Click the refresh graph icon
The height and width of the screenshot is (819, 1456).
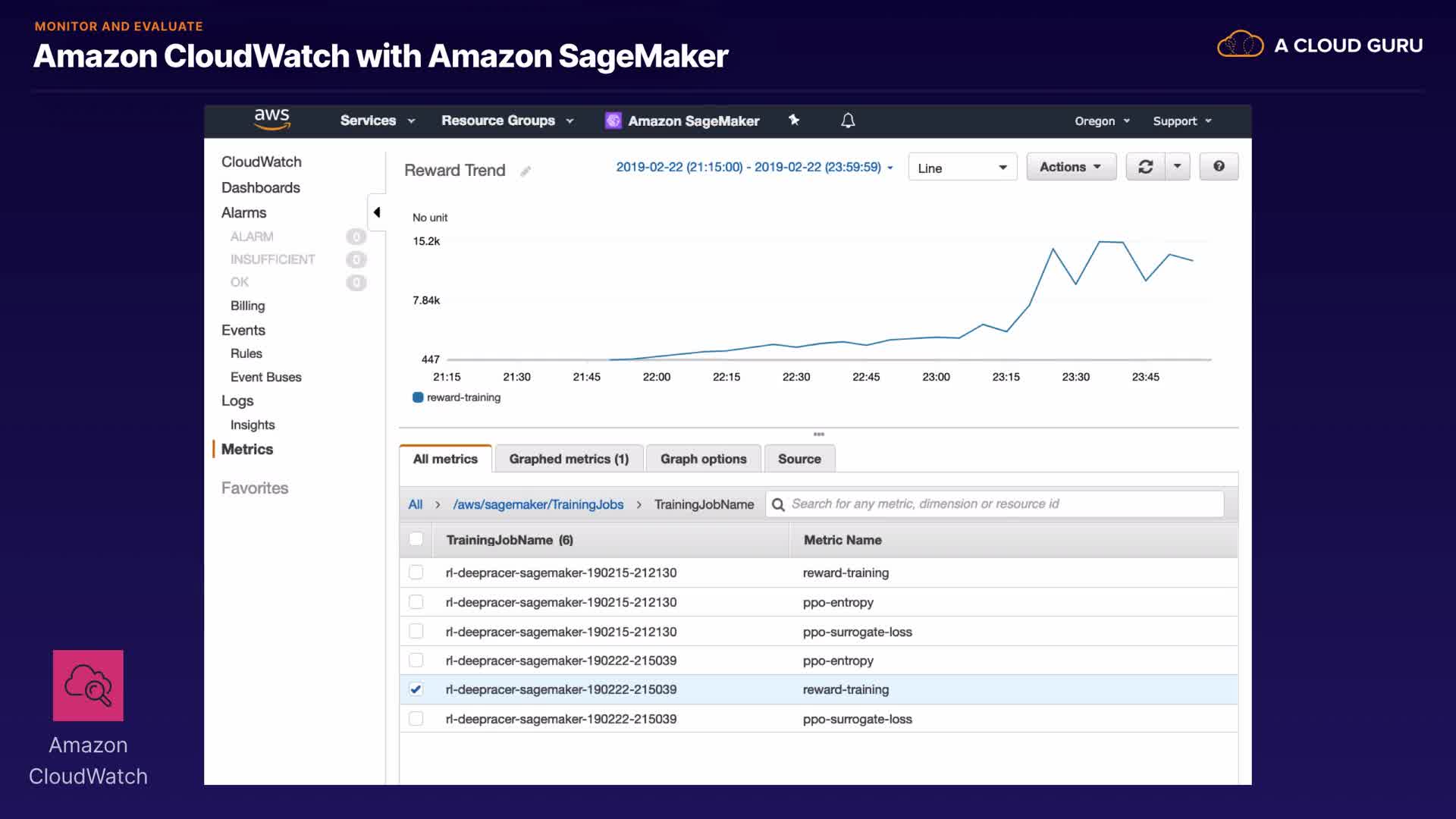pos(1145,167)
